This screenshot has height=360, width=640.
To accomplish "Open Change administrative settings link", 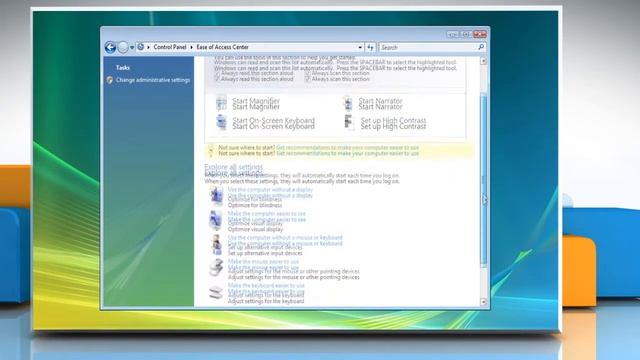I will click(153, 80).
